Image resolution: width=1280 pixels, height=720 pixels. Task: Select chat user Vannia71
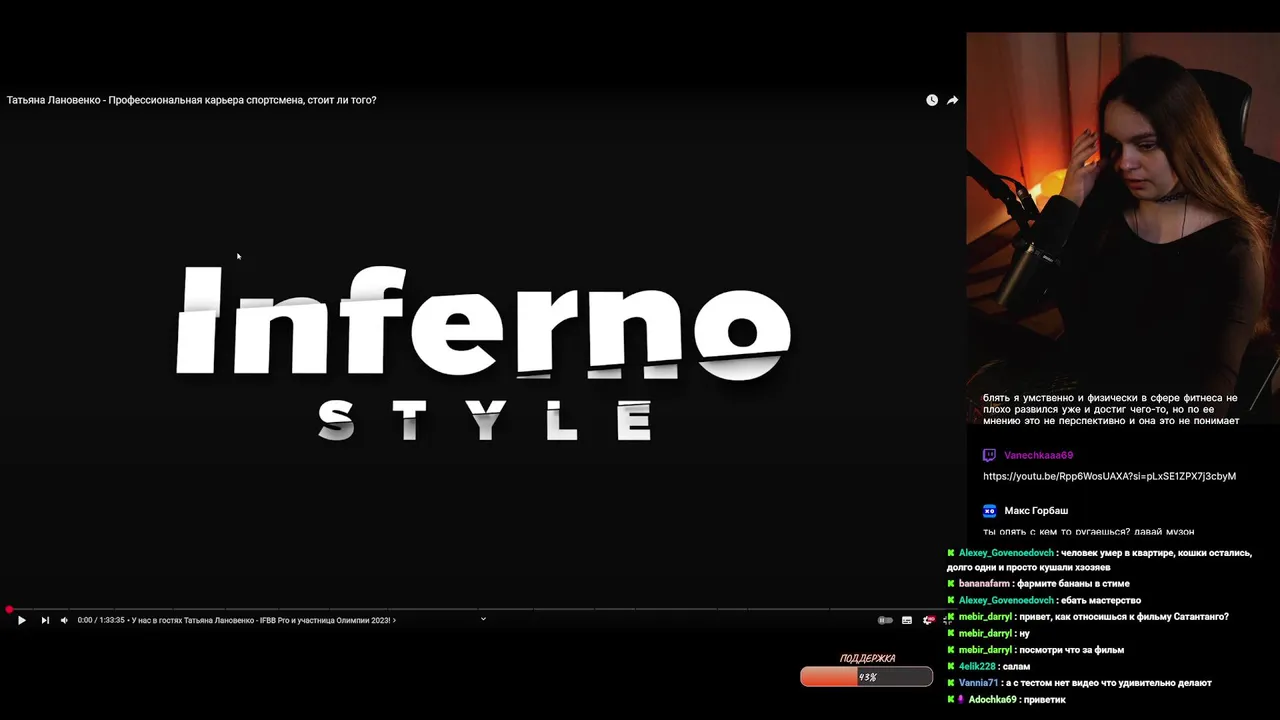(x=978, y=683)
